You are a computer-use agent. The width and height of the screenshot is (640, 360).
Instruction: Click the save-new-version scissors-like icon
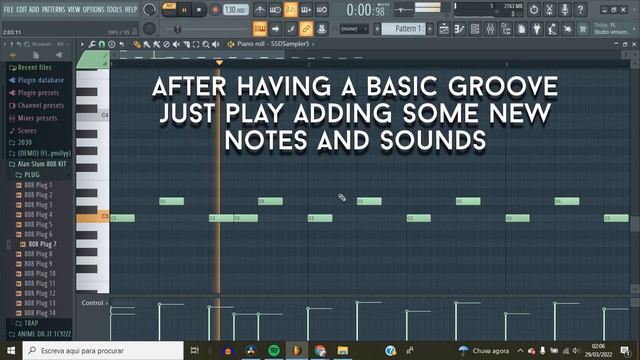click(x=549, y=9)
